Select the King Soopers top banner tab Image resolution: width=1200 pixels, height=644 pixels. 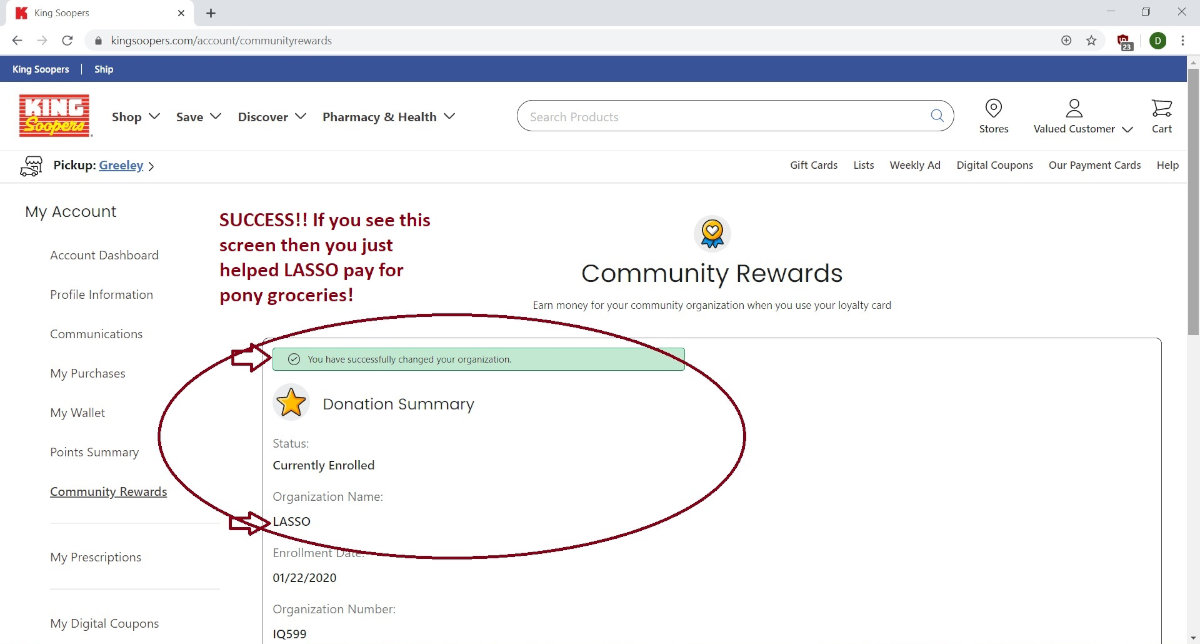coord(41,69)
